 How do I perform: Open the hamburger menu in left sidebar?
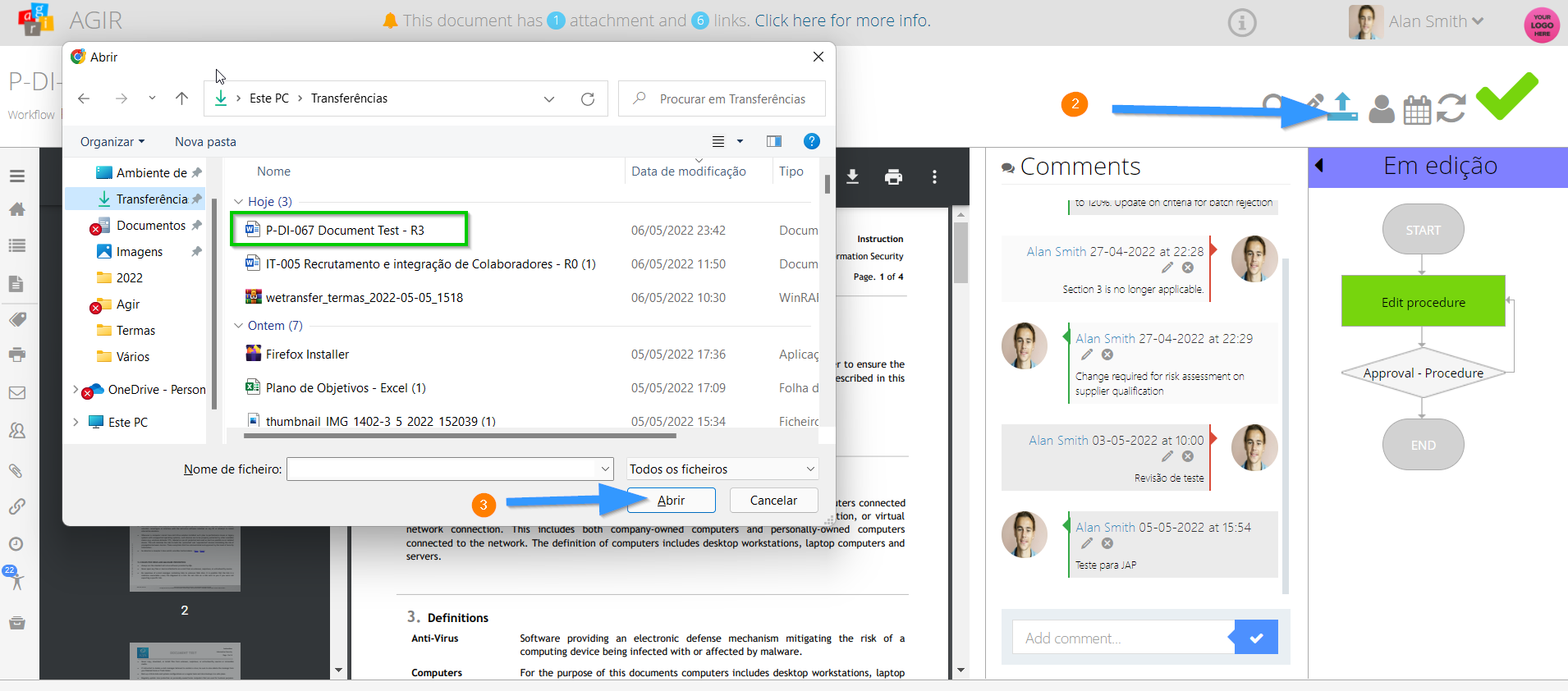coord(17,176)
